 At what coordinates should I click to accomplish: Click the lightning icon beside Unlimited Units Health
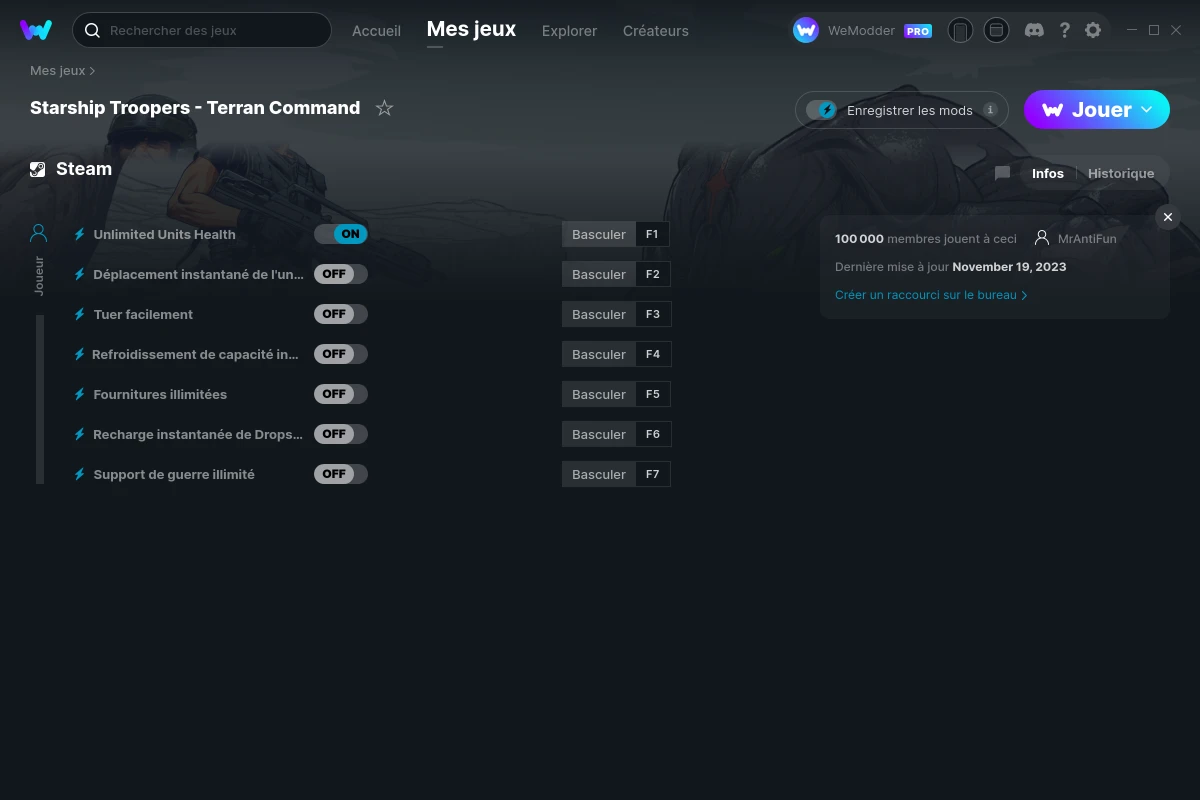pos(80,234)
